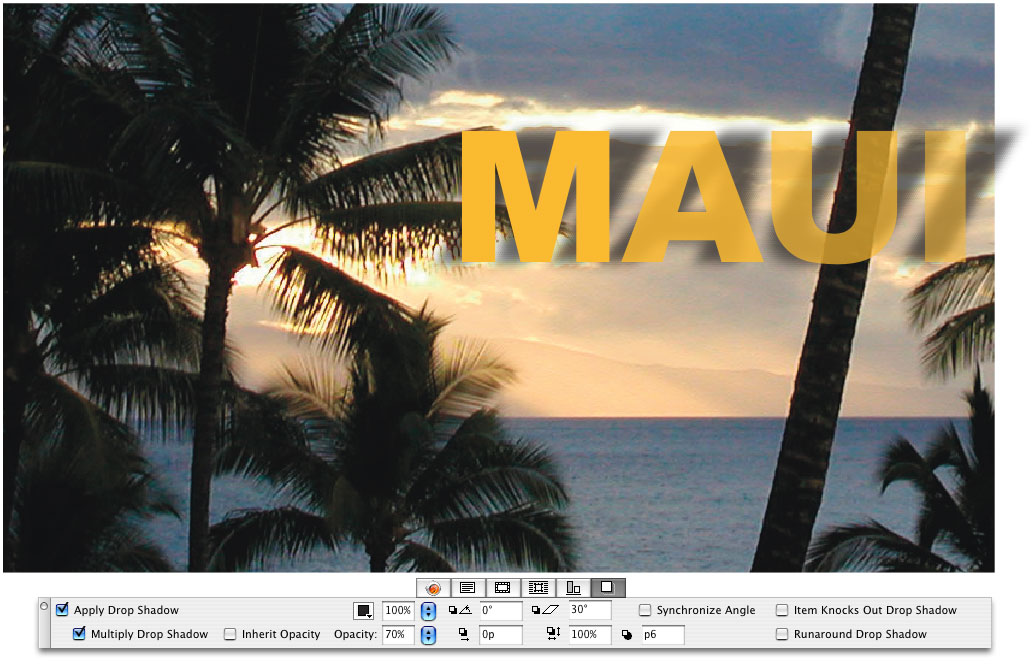The width and height of the screenshot is (1036, 664).
Task: Select the Drop Shadow tab icon
Action: coord(607,587)
